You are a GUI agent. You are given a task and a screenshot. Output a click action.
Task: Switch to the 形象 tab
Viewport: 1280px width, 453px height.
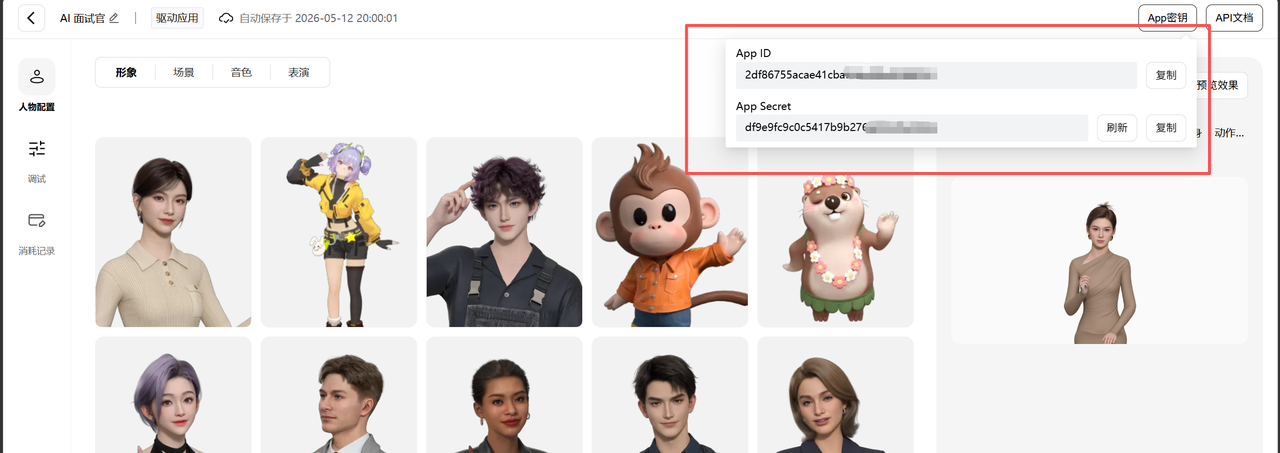[126, 72]
